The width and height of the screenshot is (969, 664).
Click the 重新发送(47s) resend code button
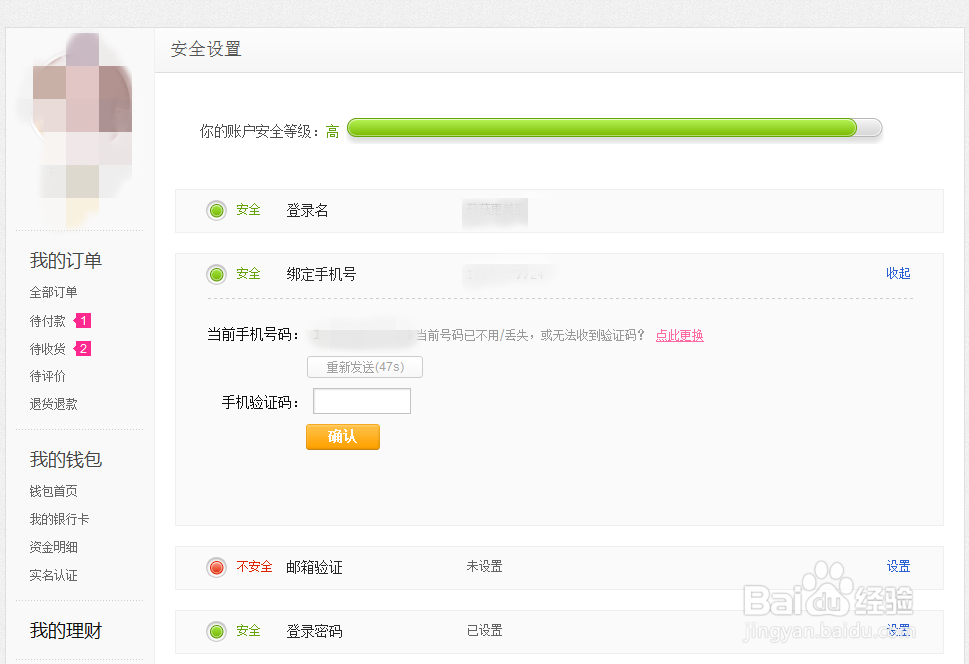tap(364, 366)
